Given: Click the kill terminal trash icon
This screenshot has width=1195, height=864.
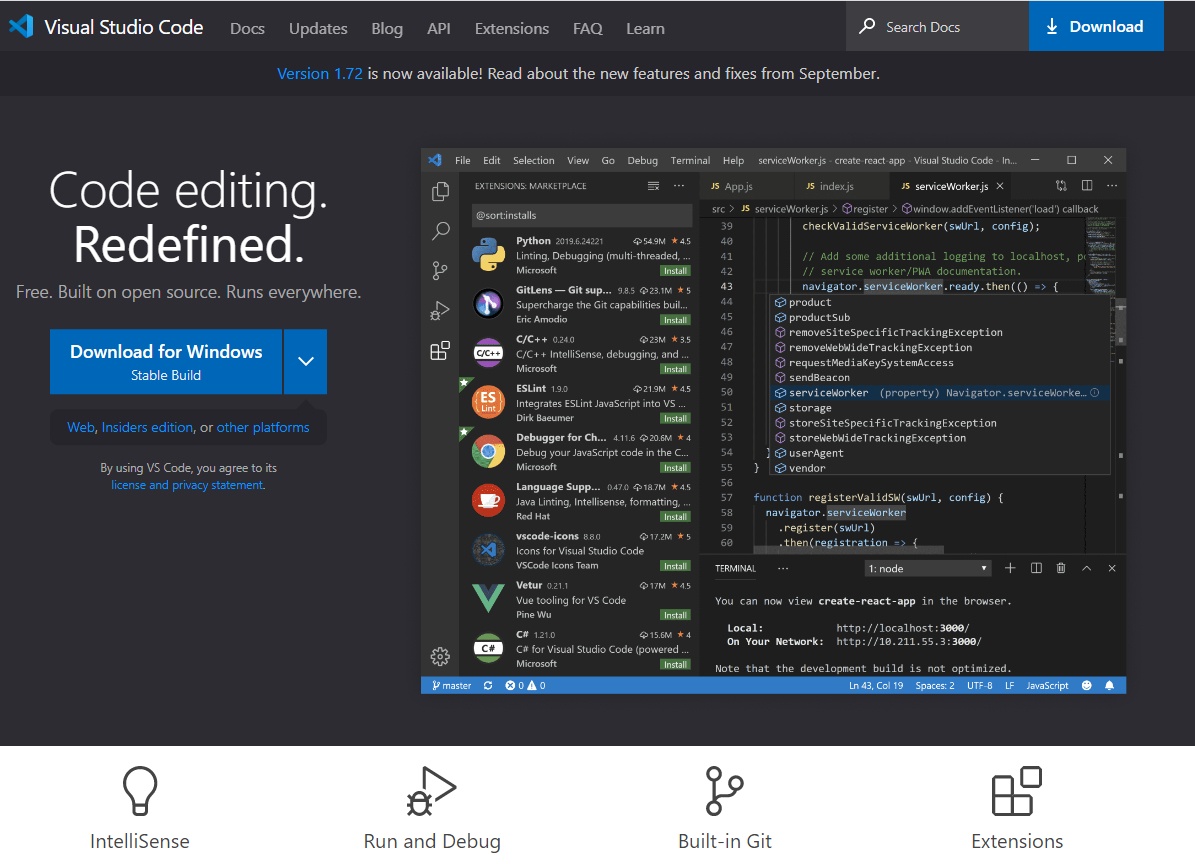Looking at the screenshot, I should [1061, 568].
